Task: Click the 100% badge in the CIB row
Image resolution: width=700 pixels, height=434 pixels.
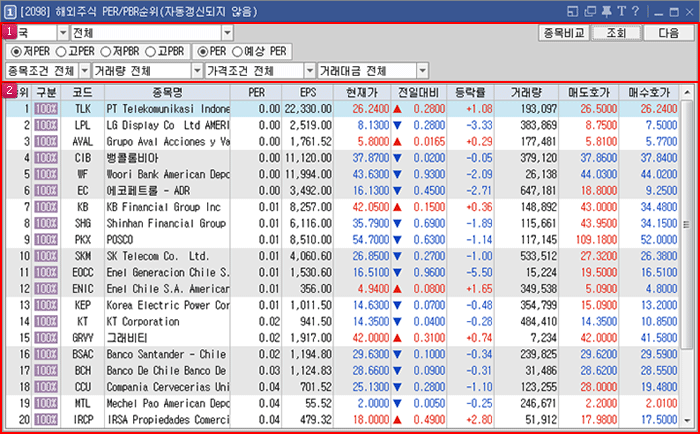Action: [x=46, y=158]
